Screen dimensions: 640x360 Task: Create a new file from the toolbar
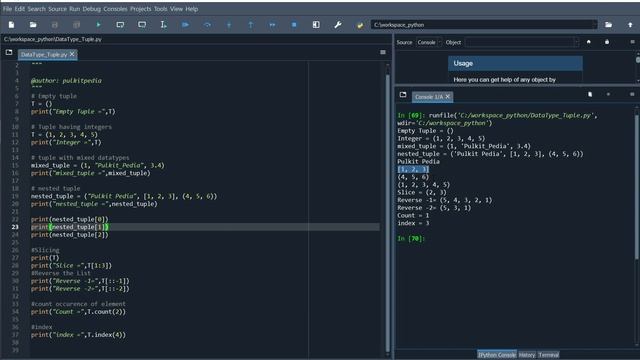[11, 25]
